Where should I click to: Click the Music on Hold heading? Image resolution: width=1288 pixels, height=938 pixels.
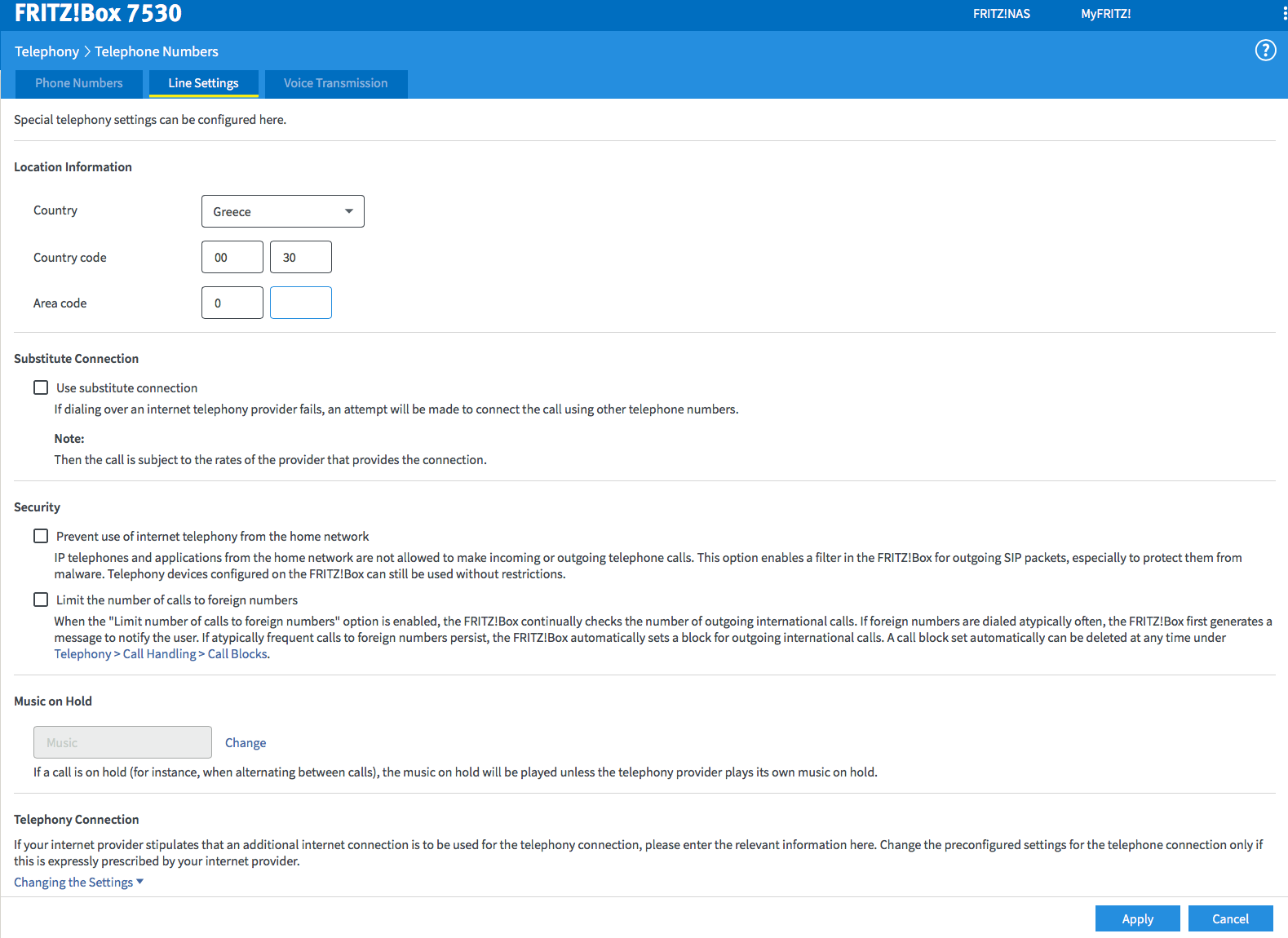(x=53, y=701)
